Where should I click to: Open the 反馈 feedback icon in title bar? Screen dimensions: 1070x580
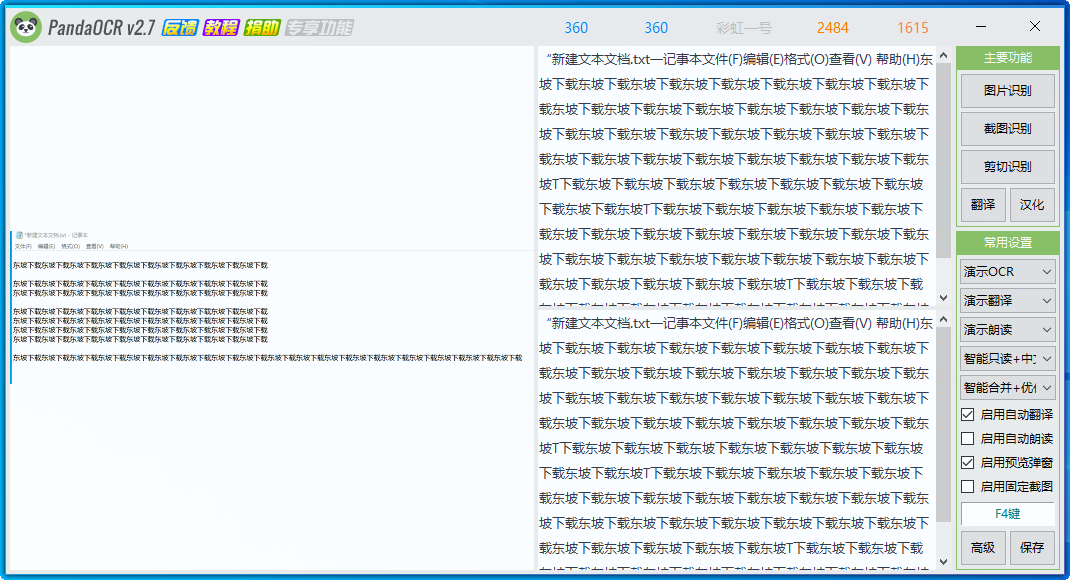coord(179,28)
